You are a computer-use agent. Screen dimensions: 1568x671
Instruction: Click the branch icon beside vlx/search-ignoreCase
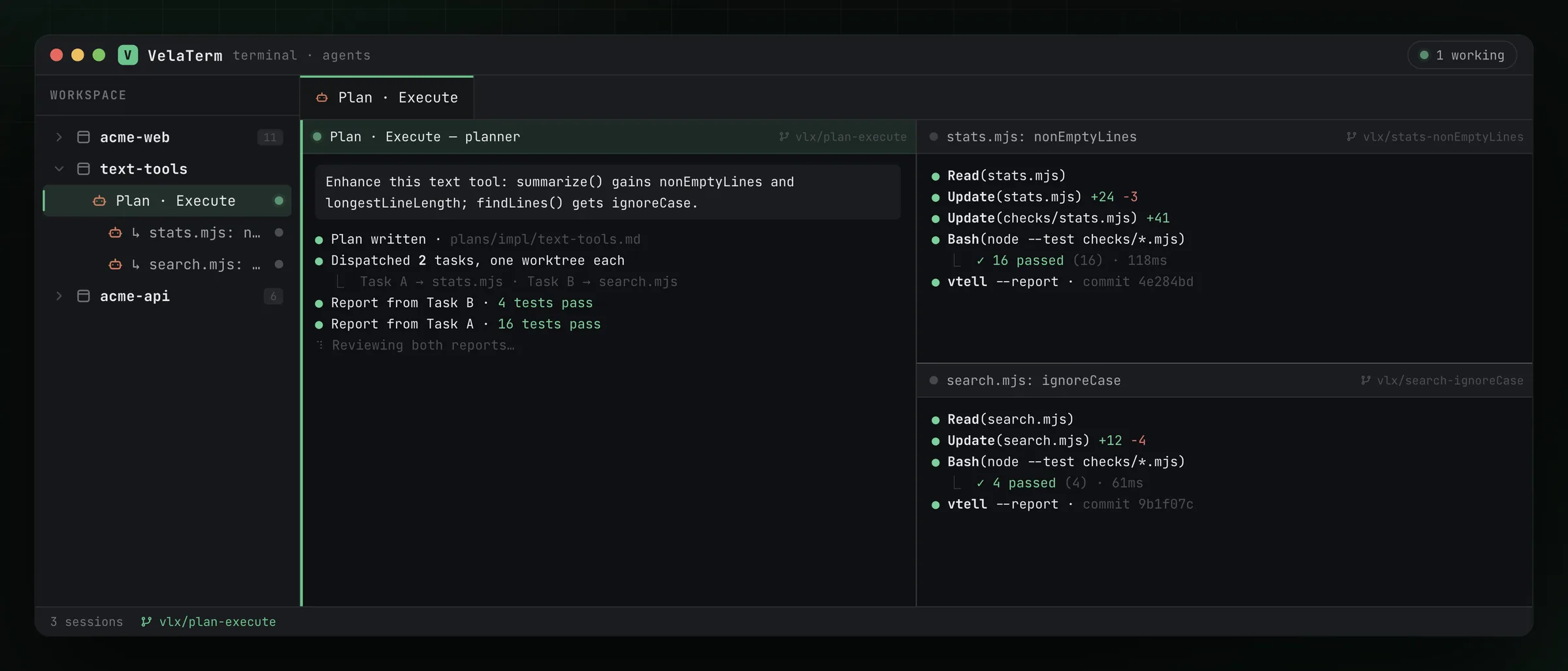(1365, 380)
